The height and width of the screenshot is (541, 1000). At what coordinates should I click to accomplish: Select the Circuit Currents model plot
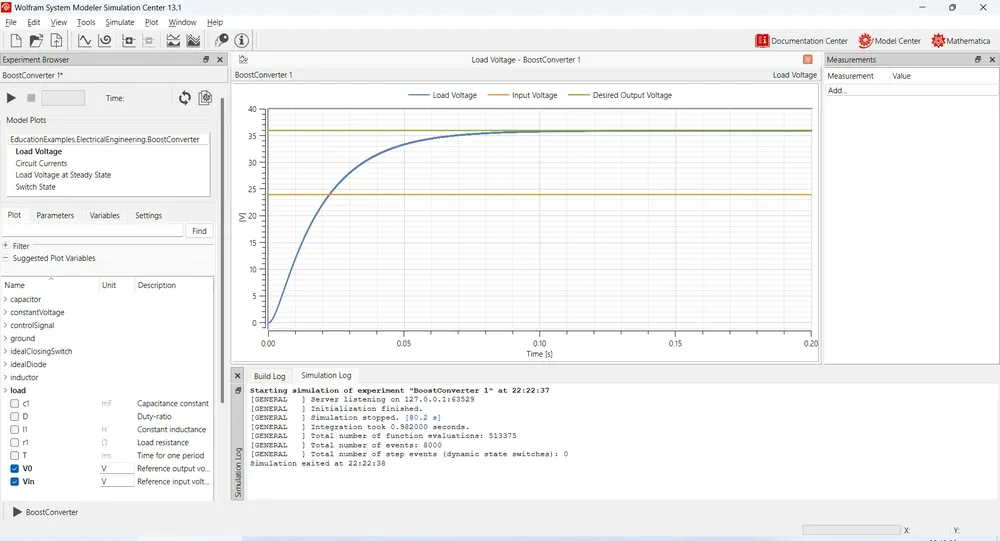coord(41,163)
